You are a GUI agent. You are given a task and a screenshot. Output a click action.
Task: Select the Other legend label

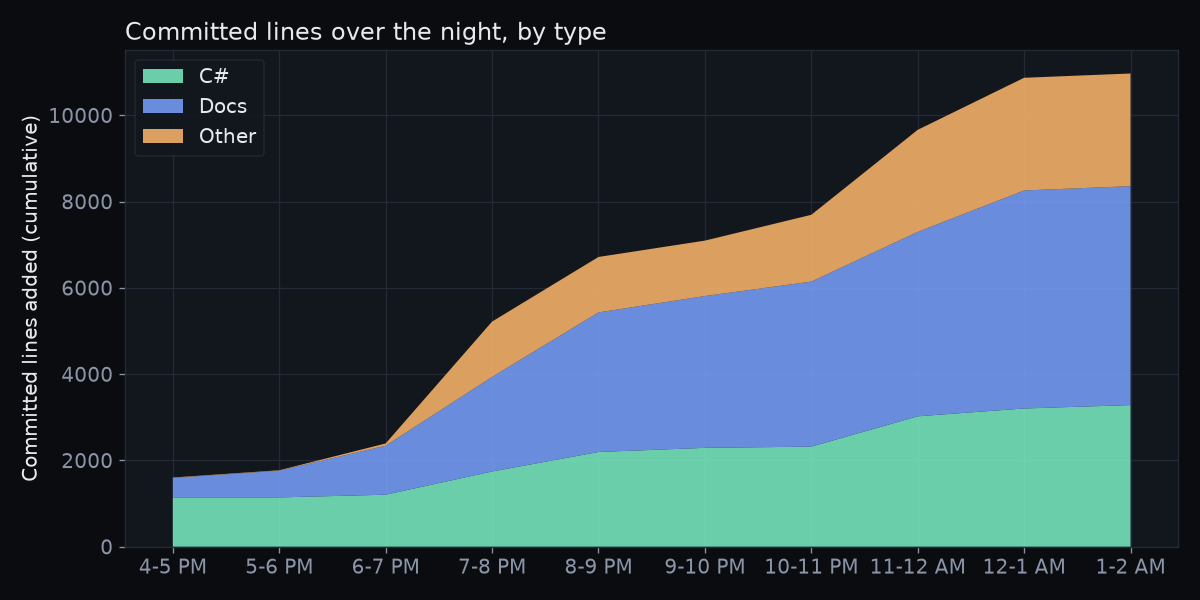coord(227,136)
